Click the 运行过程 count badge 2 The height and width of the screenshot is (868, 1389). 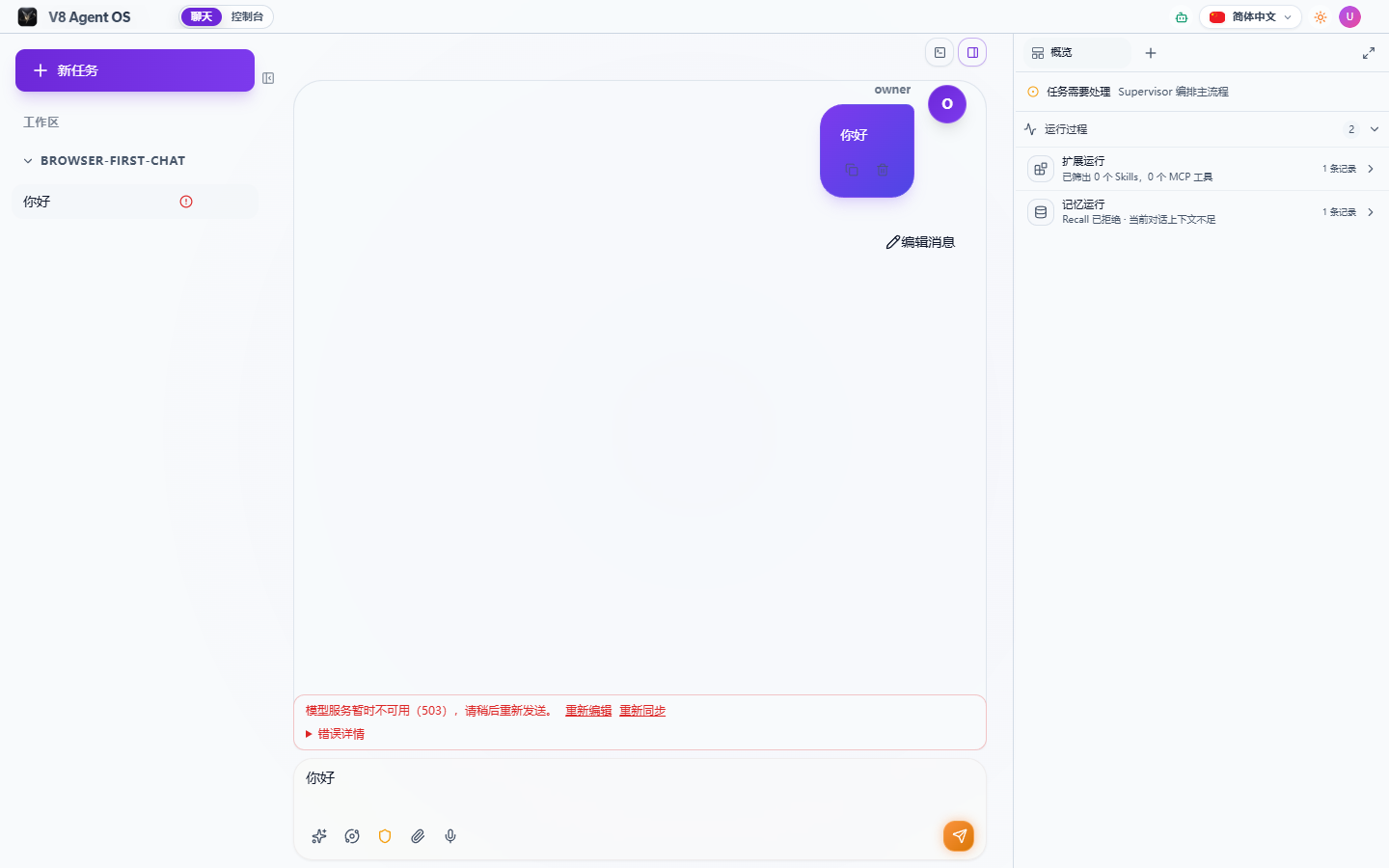[1351, 129]
